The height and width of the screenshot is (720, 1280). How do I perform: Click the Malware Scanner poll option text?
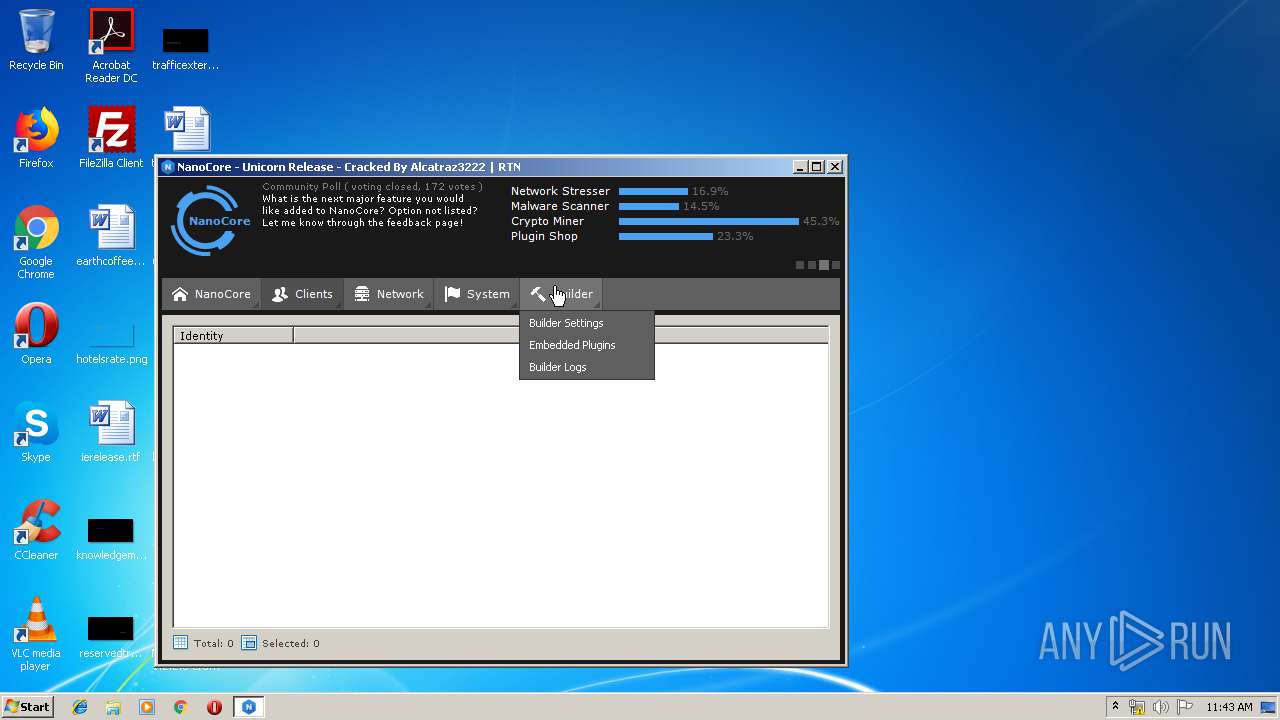tap(560, 206)
